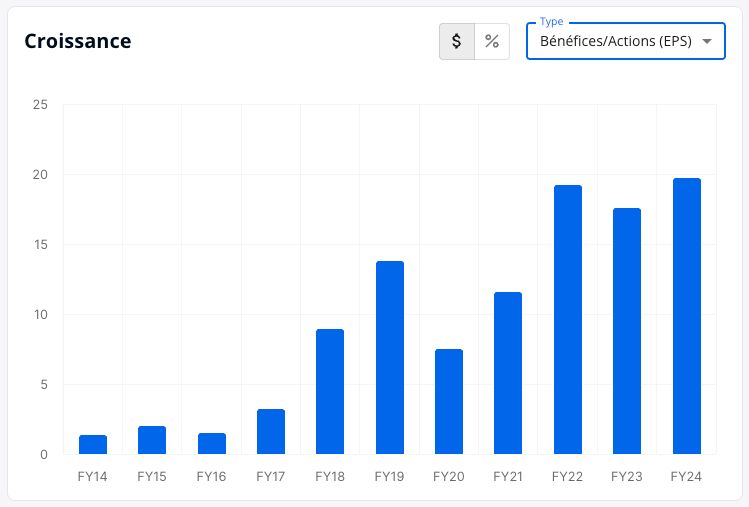Screen dimensions: 749x507
Task: Select the FY19 bar
Action: pos(390,357)
